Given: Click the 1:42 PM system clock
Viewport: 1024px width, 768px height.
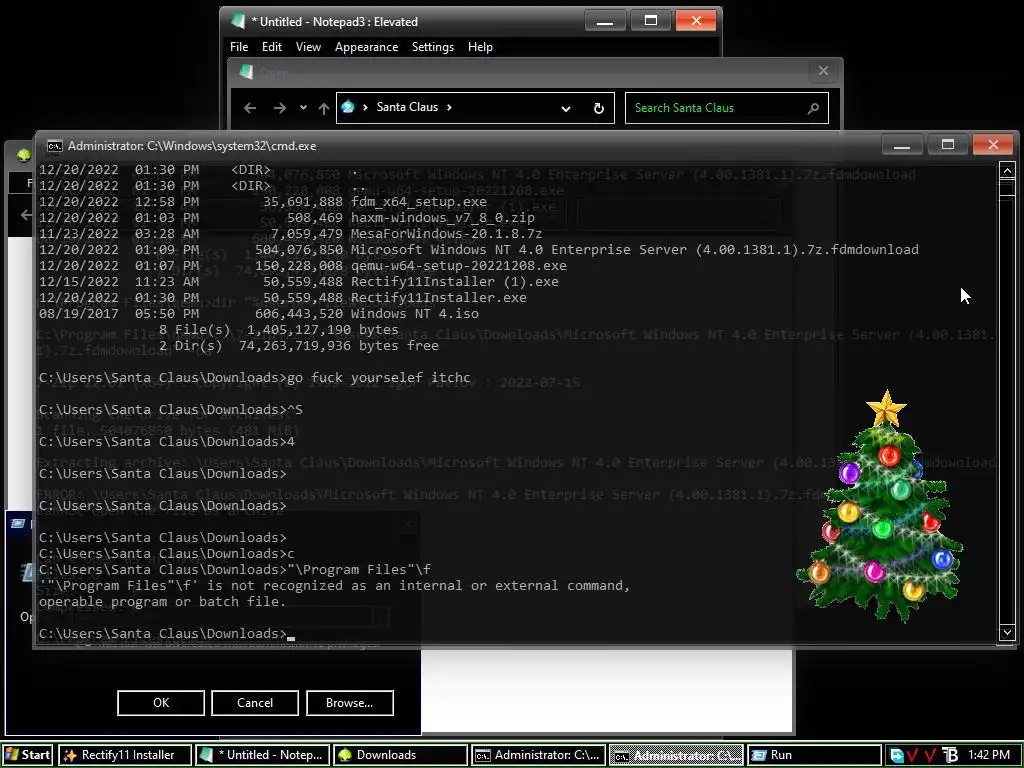Looking at the screenshot, I should tap(989, 755).
